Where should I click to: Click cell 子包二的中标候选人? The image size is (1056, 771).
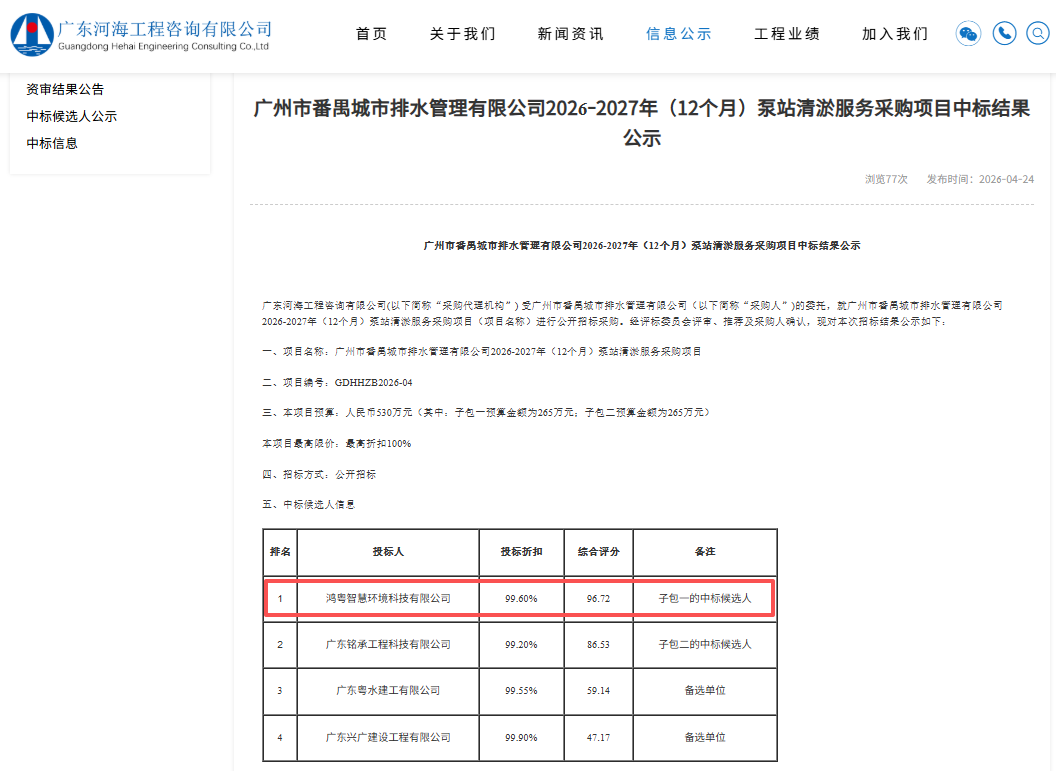(x=705, y=644)
